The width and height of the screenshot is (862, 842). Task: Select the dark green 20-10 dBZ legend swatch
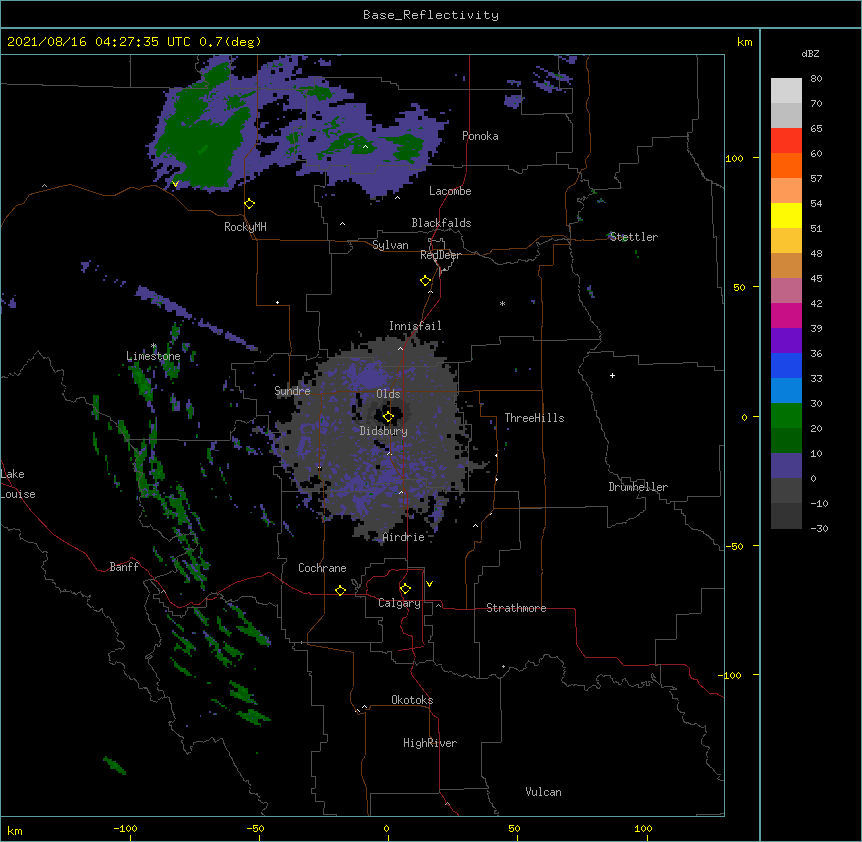pyautogui.click(x=786, y=441)
